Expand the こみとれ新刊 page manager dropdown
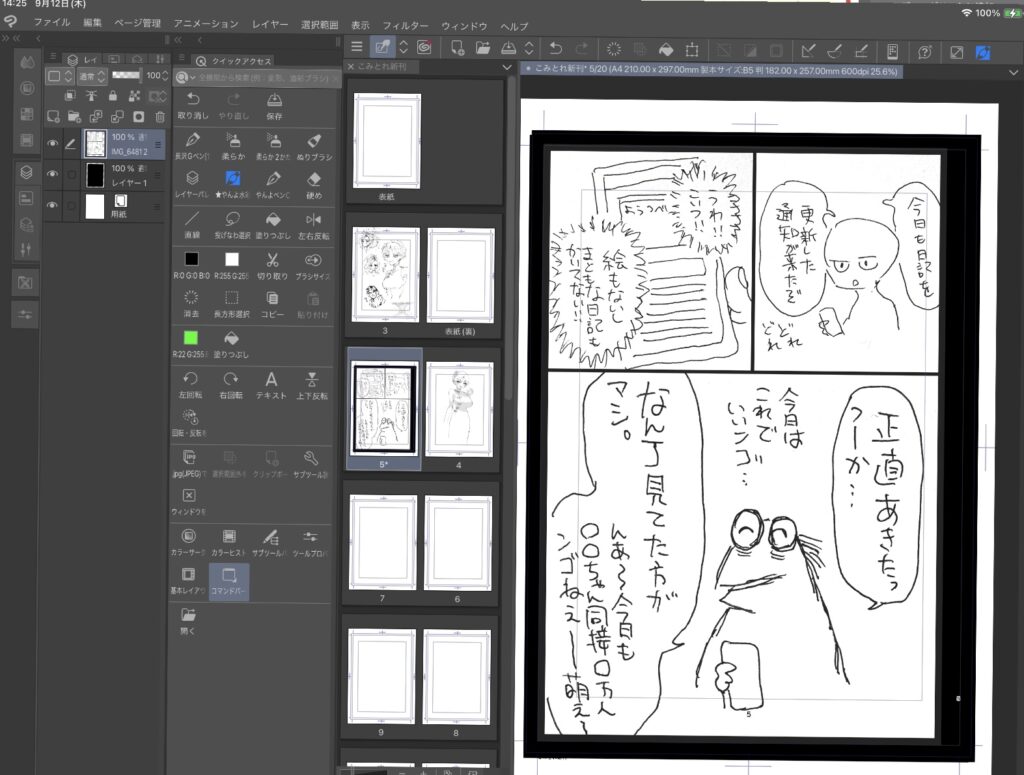1024x775 pixels. coord(507,67)
